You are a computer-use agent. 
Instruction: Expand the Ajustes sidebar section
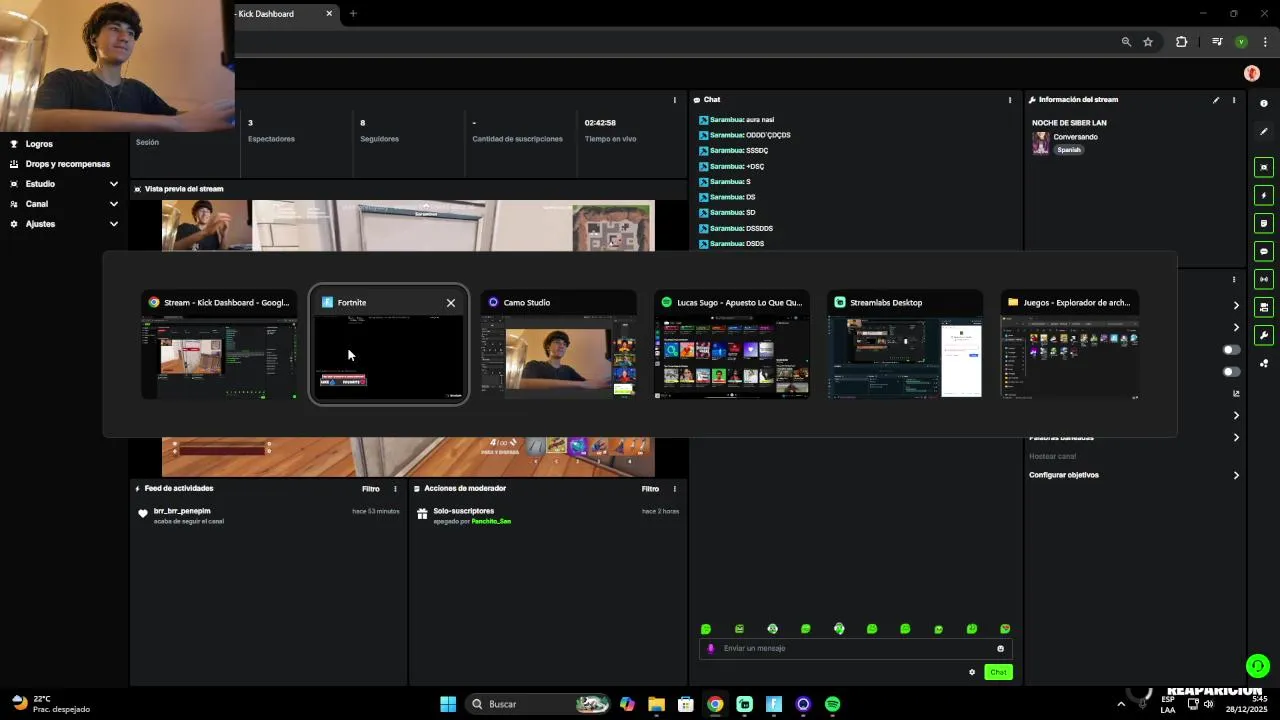(64, 224)
